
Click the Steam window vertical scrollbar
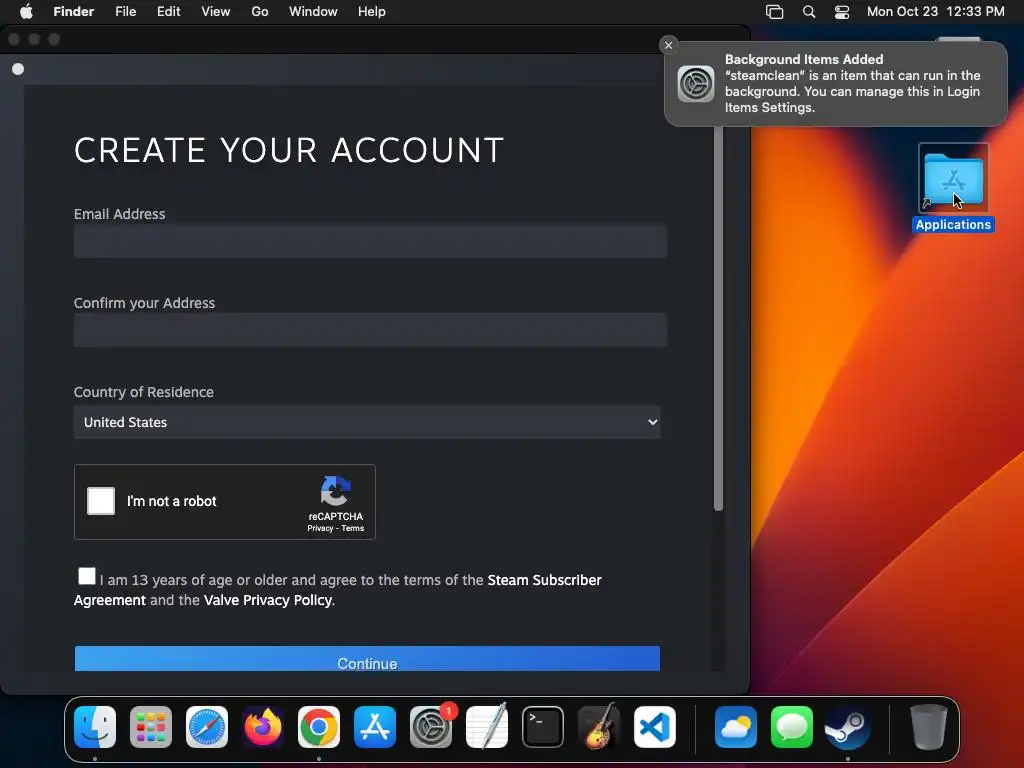coord(718,317)
